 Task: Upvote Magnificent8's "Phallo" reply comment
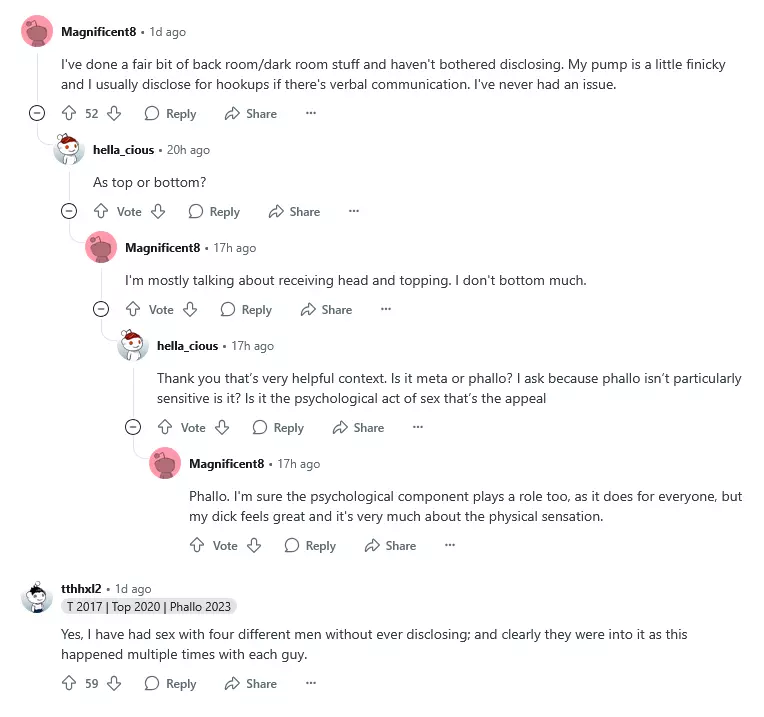[197, 546]
